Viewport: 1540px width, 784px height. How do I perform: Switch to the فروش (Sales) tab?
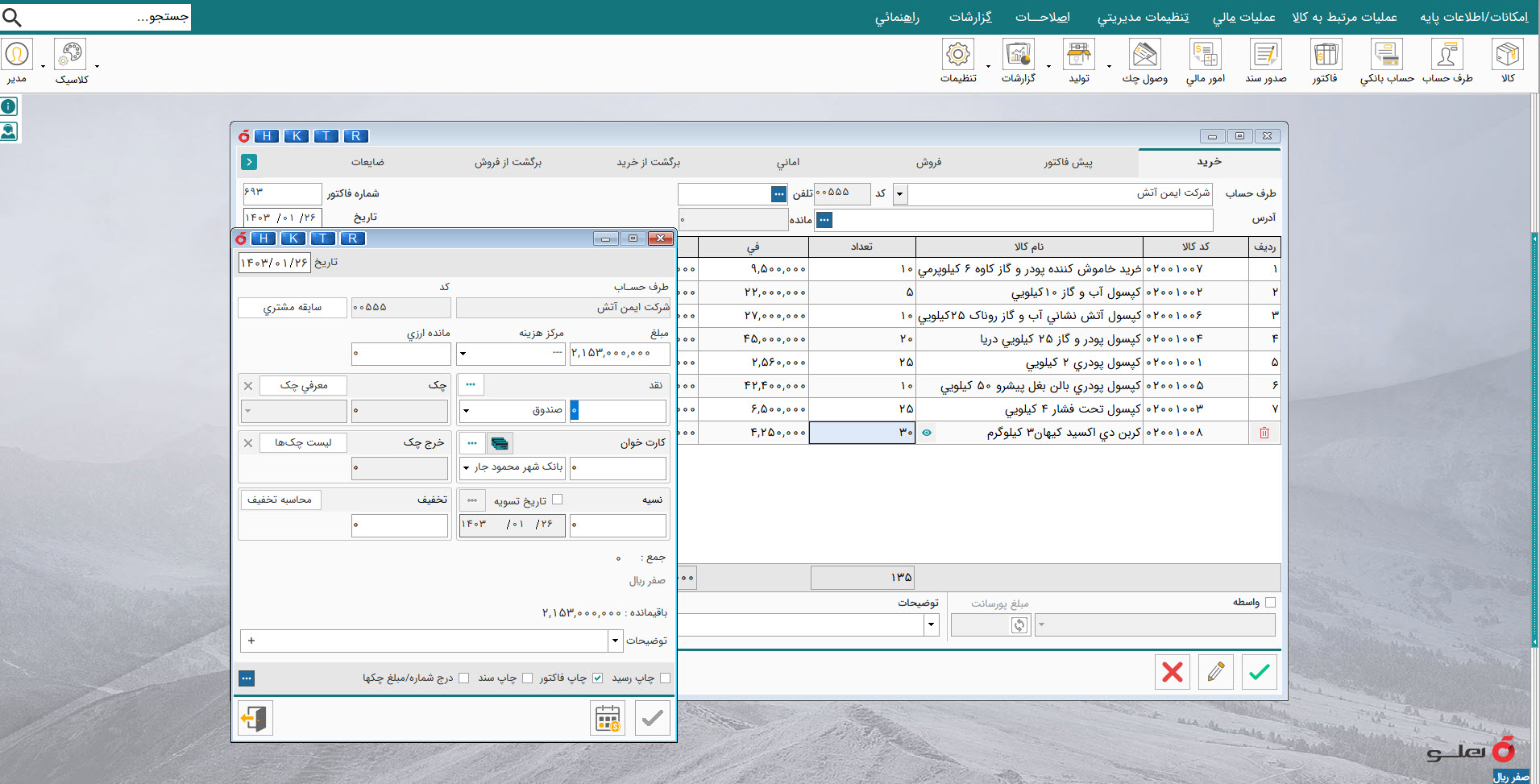click(928, 163)
